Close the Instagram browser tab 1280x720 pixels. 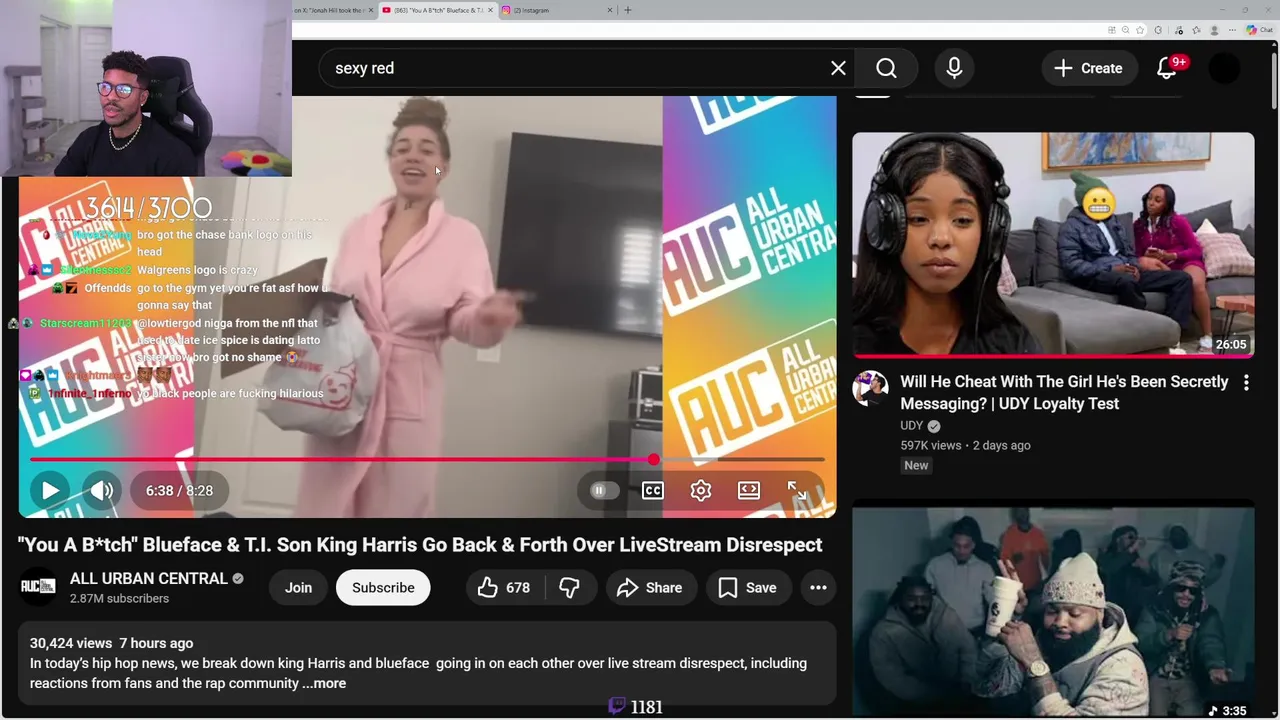pyautogui.click(x=610, y=10)
